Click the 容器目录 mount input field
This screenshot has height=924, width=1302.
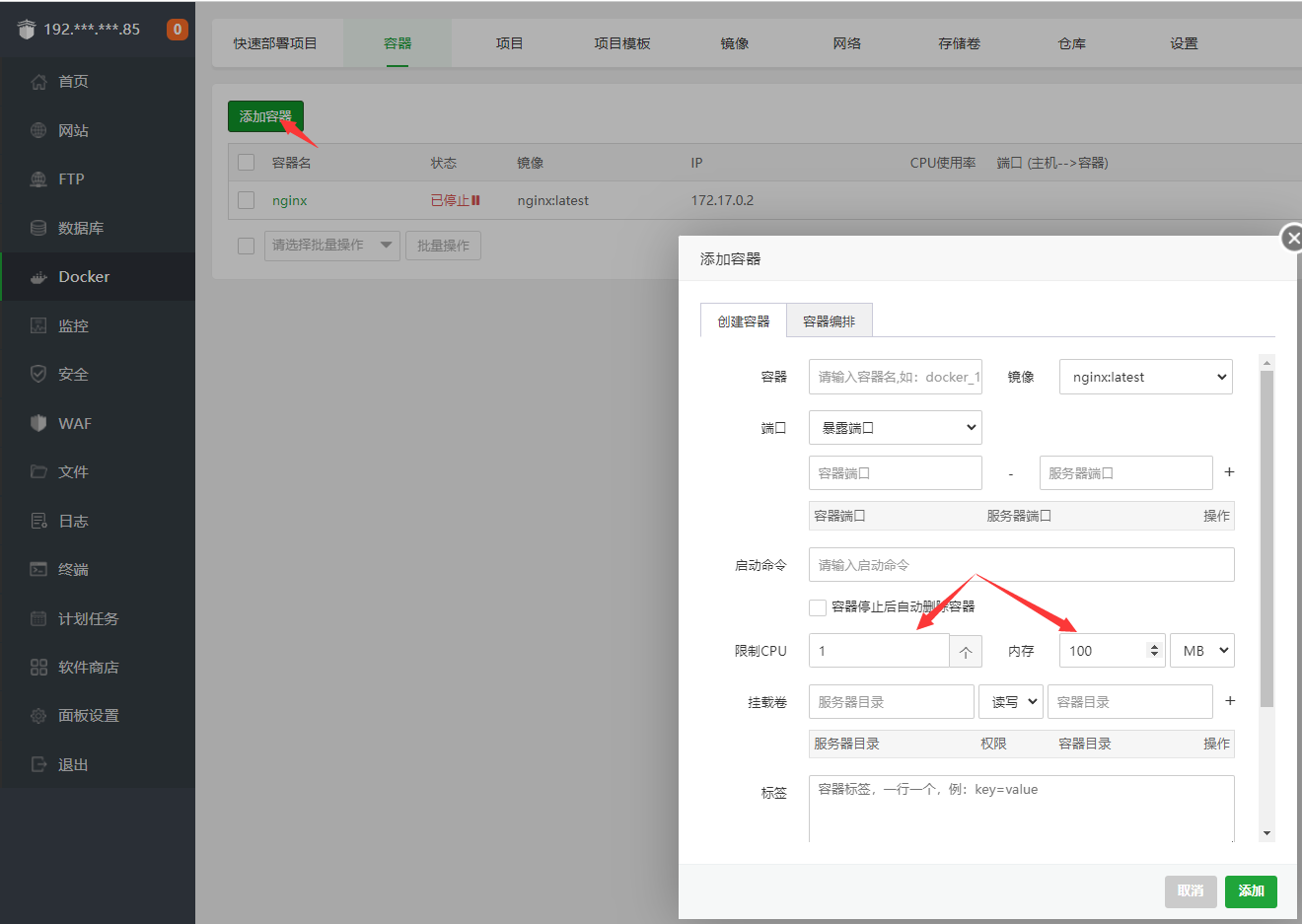pos(1130,702)
